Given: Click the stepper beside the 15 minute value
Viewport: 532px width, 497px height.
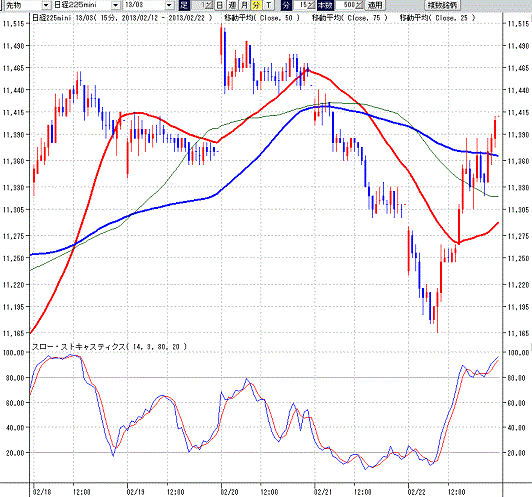Looking at the screenshot, I should tap(311, 5).
